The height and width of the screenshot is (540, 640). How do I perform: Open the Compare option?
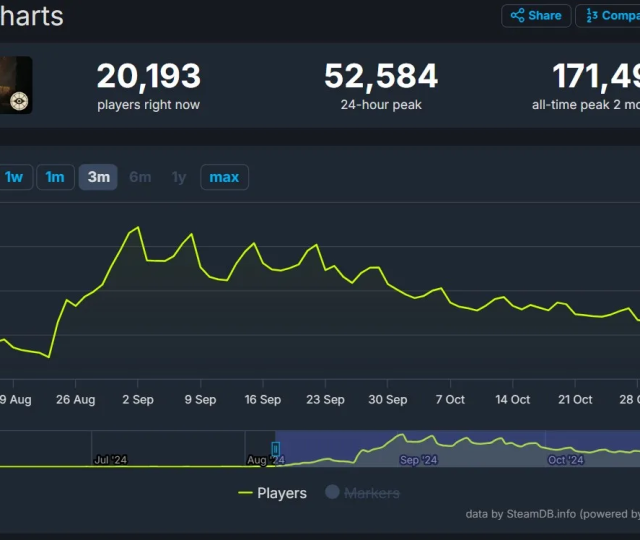(x=609, y=15)
